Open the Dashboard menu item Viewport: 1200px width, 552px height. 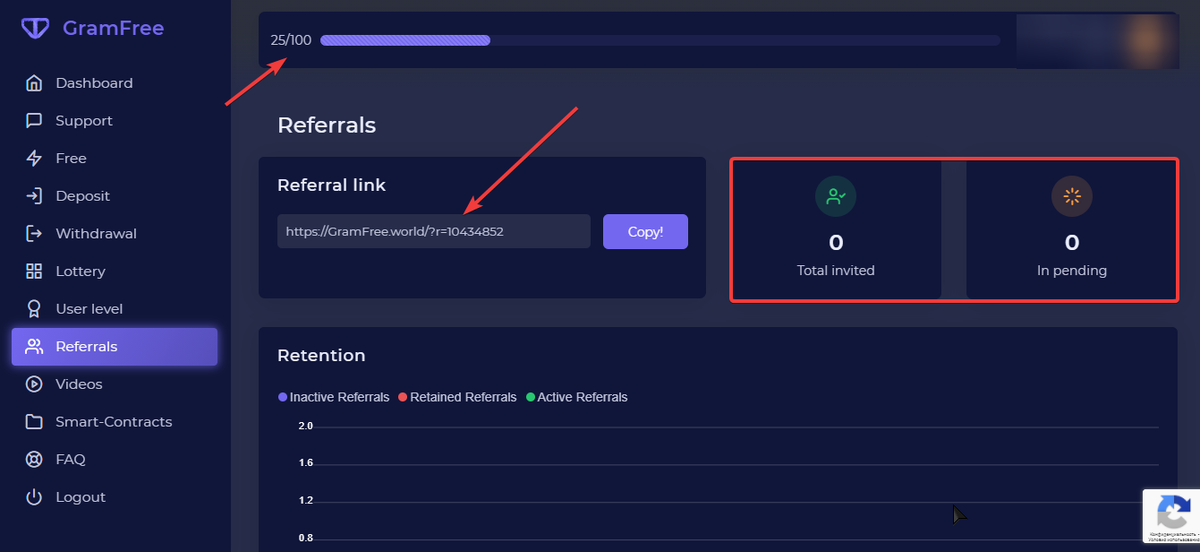[114, 83]
